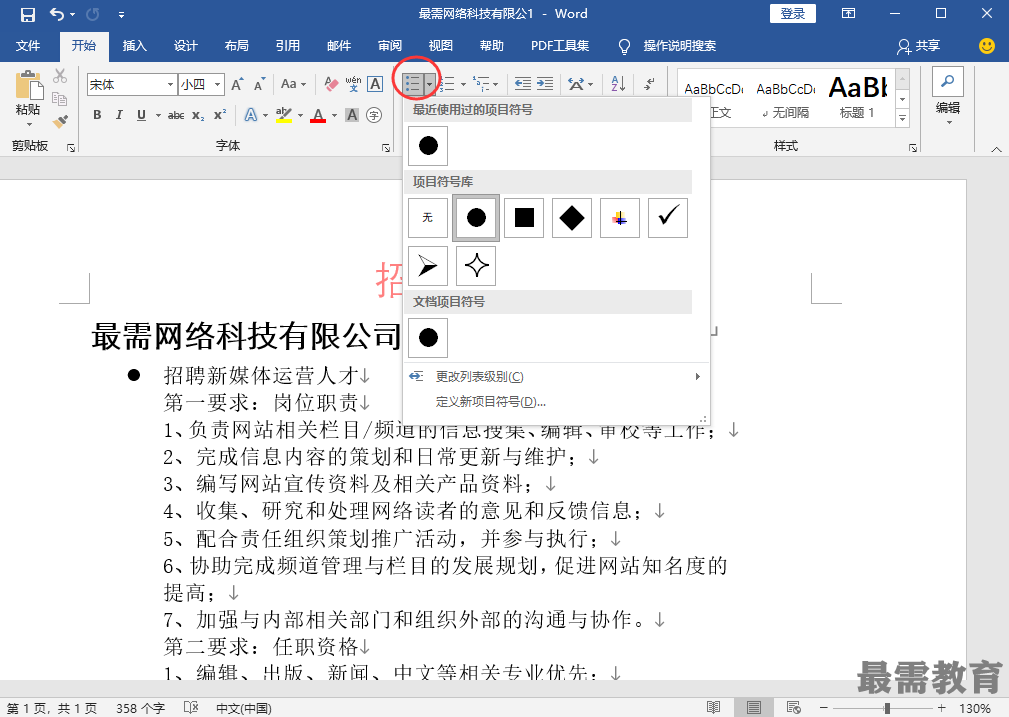Click the 登录 sign-in button
The height and width of the screenshot is (717, 1009).
tap(793, 14)
